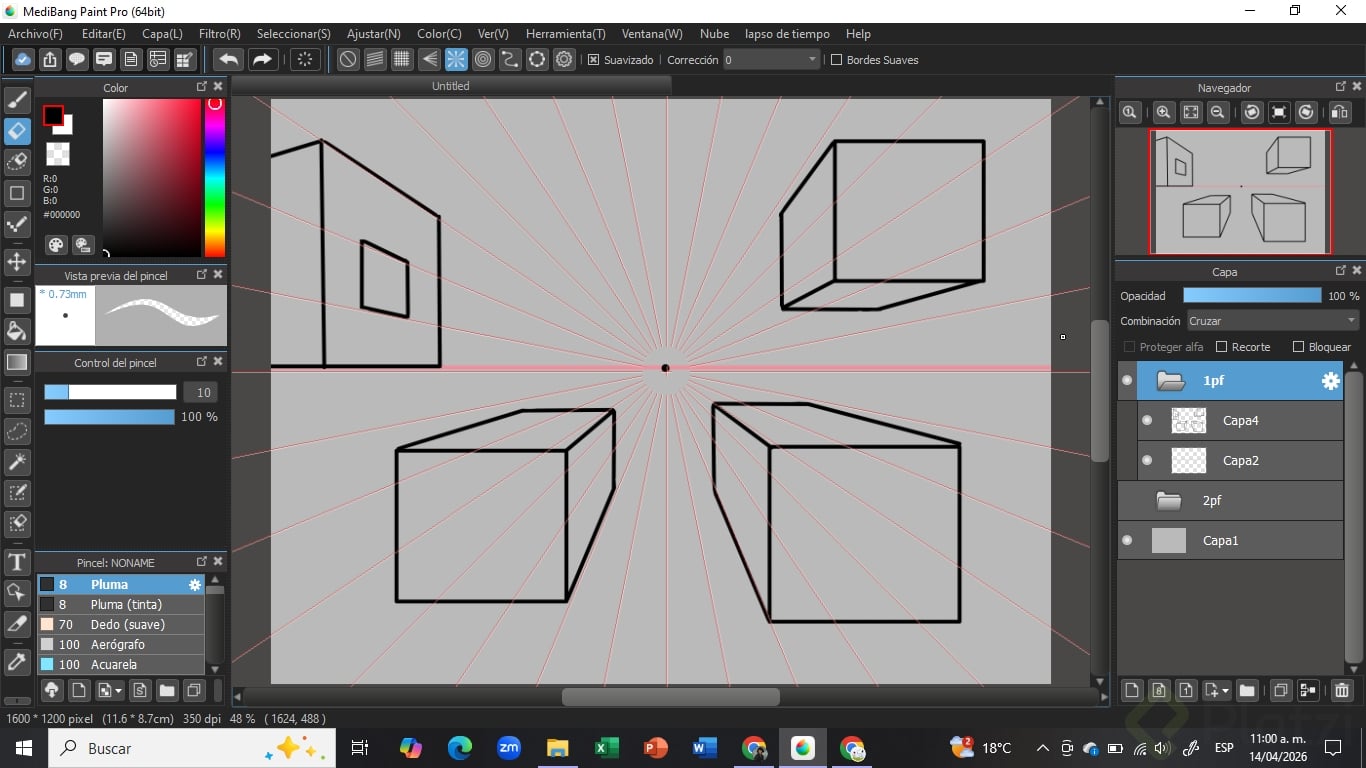This screenshot has height=768, width=1366.
Task: Select the Text tool
Action: coord(17,562)
